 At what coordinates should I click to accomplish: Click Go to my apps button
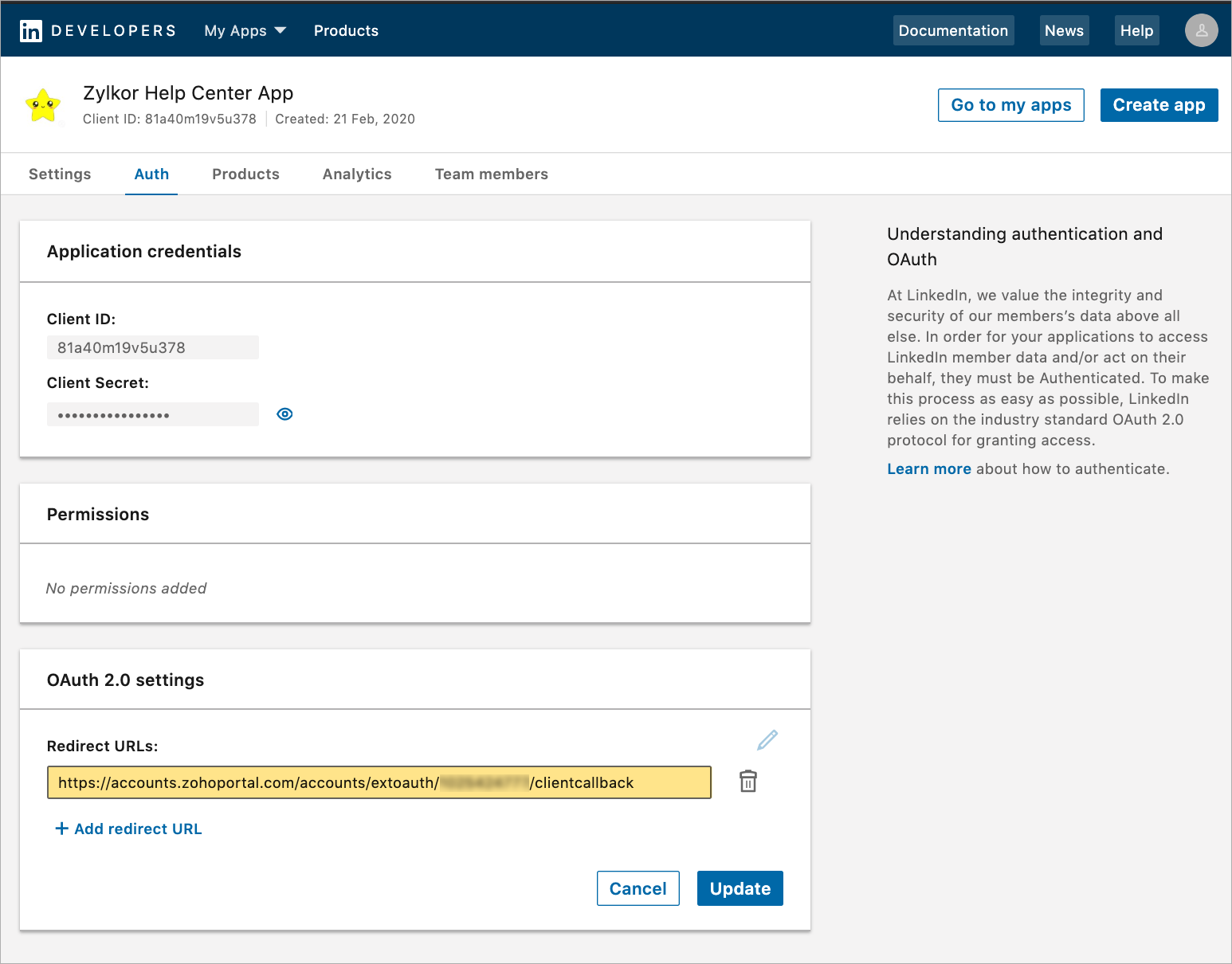point(1010,105)
